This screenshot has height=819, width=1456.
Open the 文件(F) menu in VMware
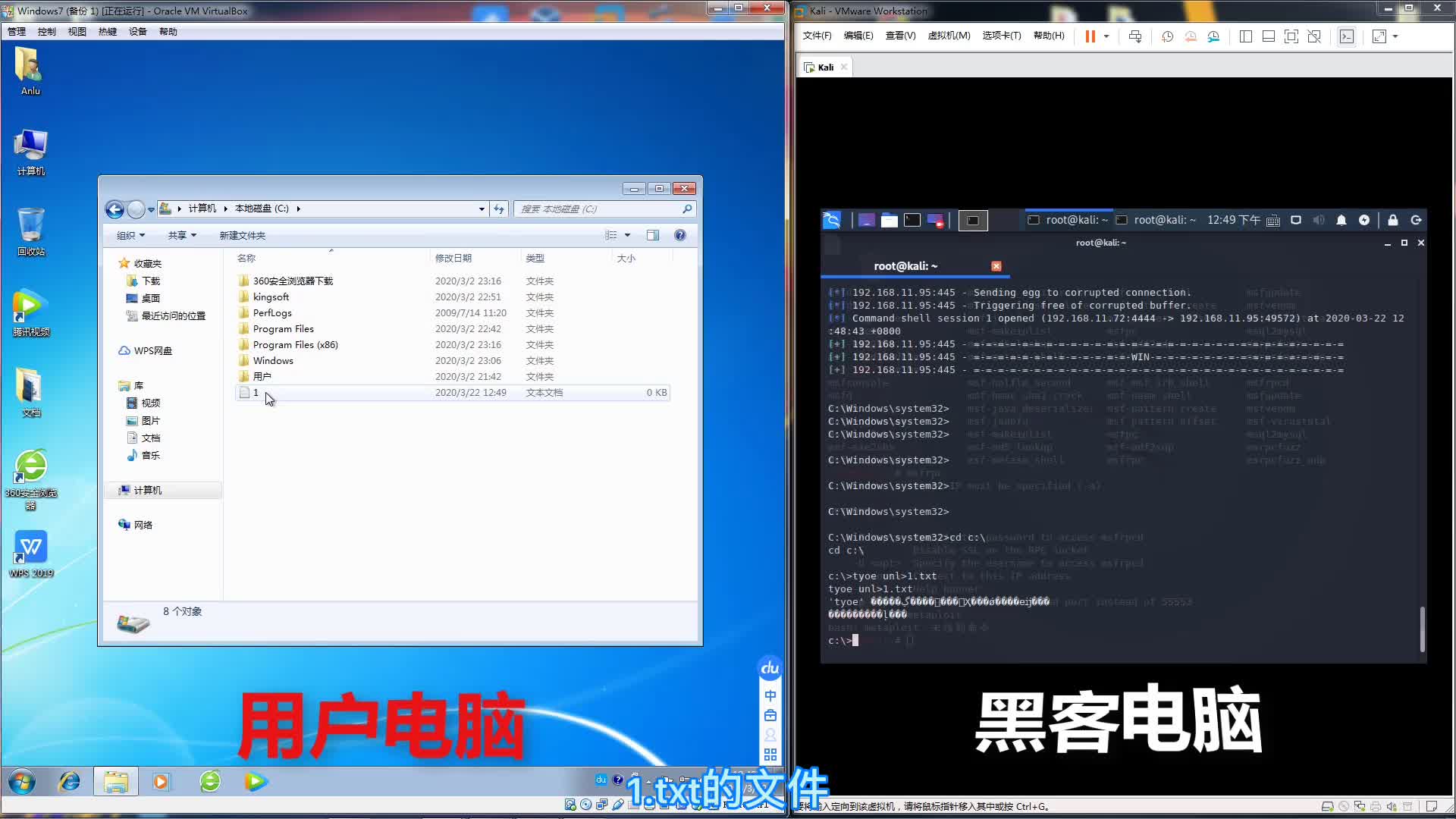coord(817,36)
